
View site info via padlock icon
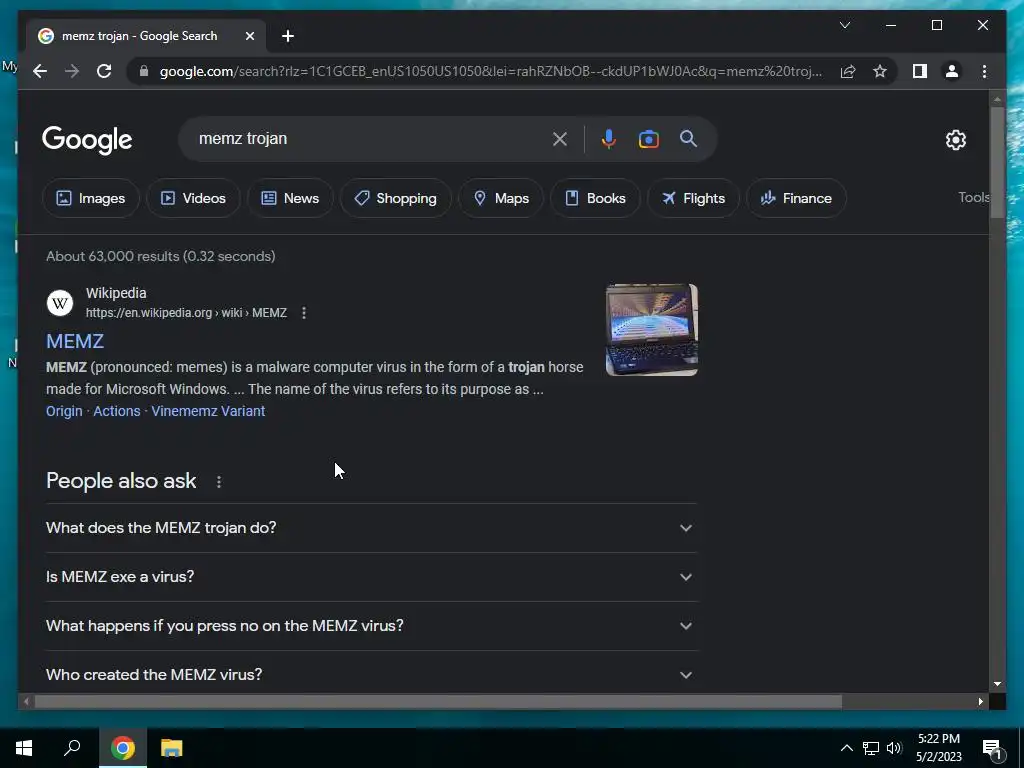pyautogui.click(x=144, y=71)
